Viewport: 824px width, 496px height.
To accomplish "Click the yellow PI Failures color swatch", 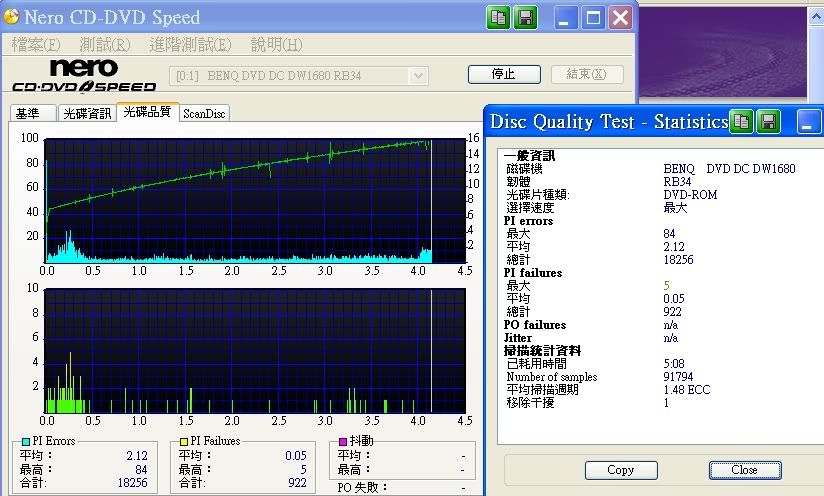I will [183, 441].
